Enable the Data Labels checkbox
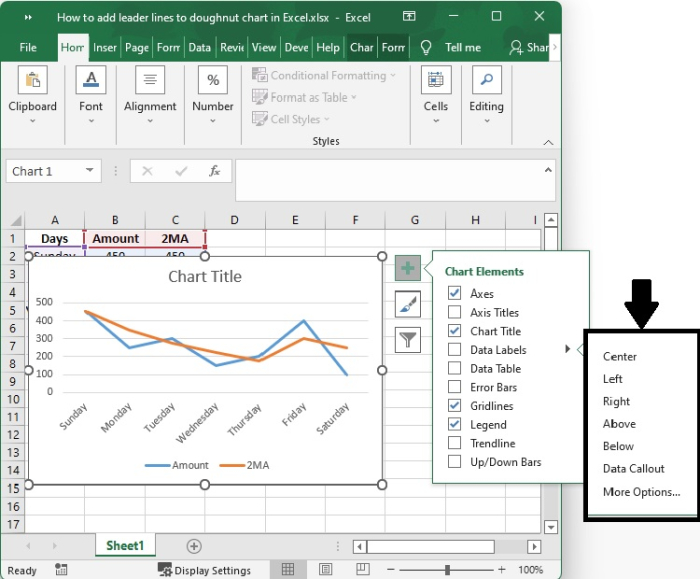 454,350
